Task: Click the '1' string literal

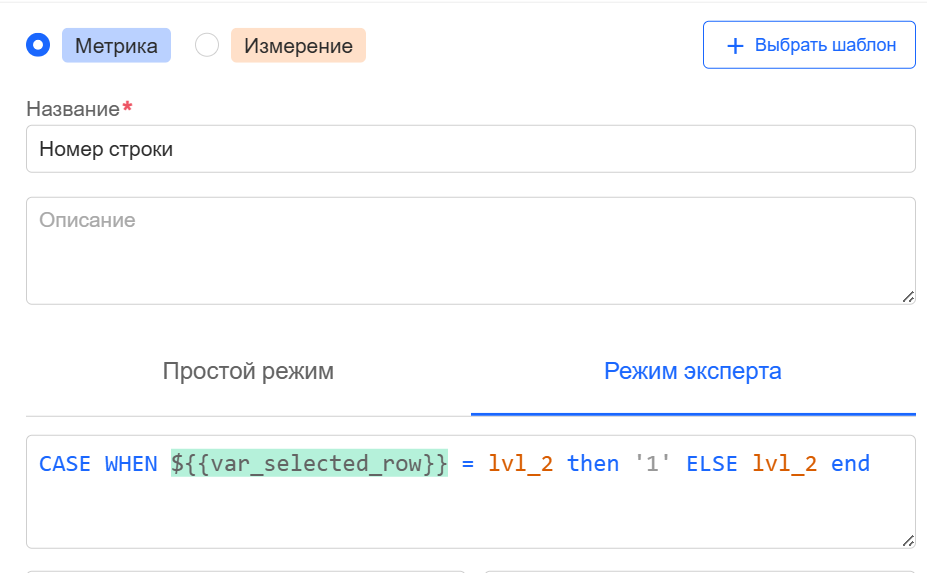Action: pyautogui.click(x=653, y=464)
